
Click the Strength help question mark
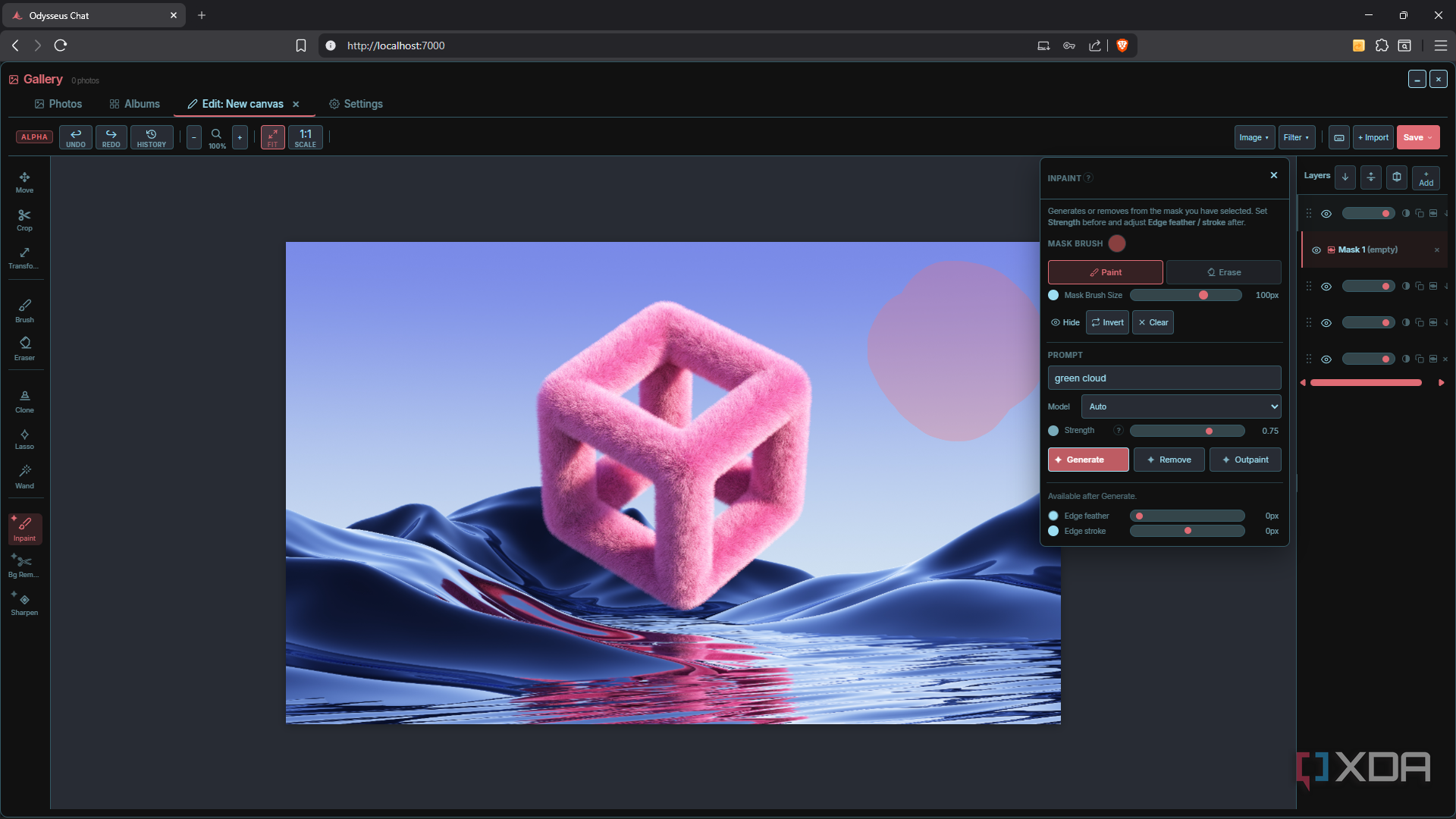tap(1118, 431)
